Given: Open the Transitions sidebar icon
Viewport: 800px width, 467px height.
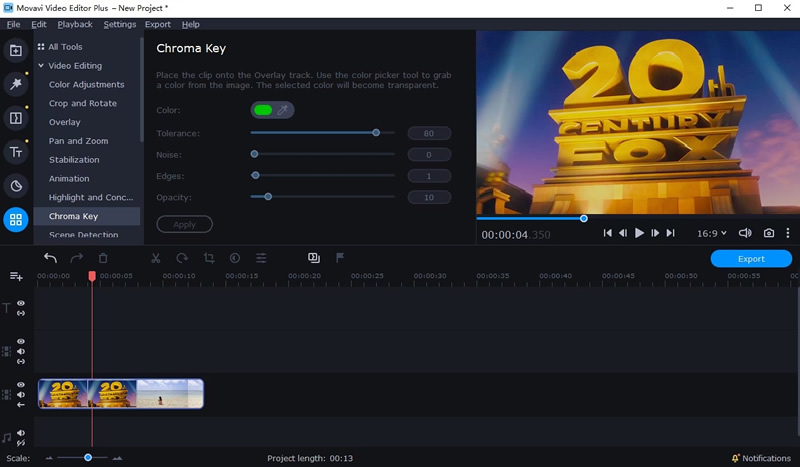Looking at the screenshot, I should pos(16,118).
